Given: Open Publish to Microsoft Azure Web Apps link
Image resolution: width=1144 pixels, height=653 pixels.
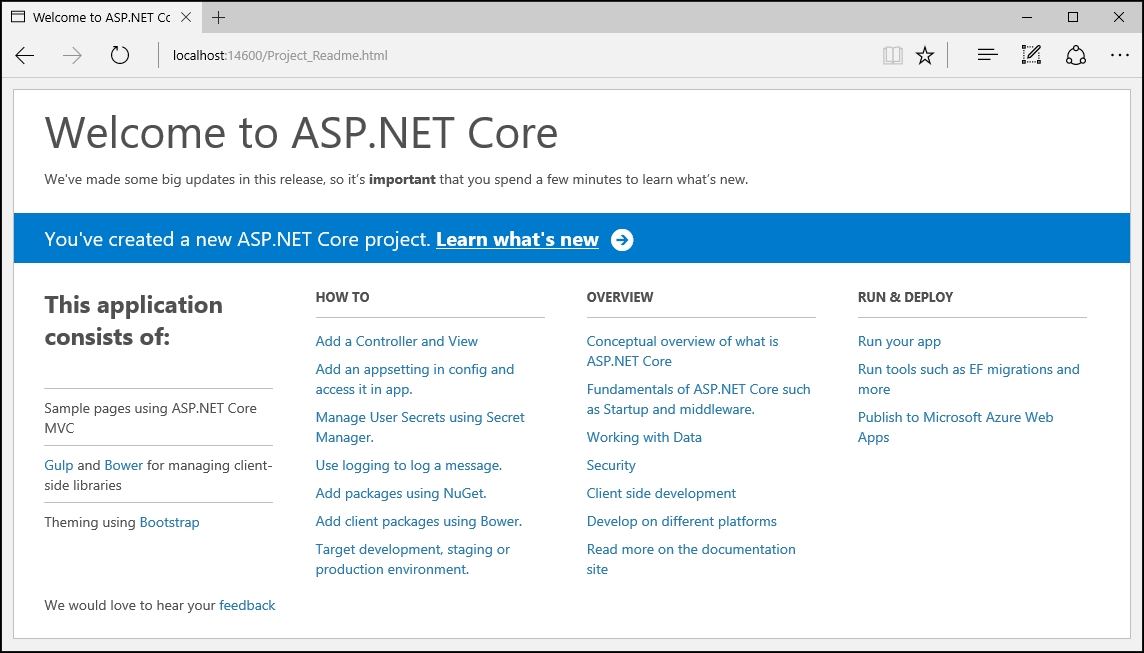Looking at the screenshot, I should click(x=955, y=427).
